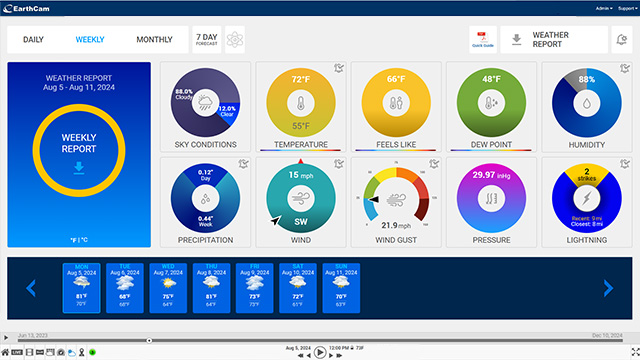The image size is (640, 360).
Task: Toggle the alert icon on the Lightning tile
Action: (x=625, y=164)
